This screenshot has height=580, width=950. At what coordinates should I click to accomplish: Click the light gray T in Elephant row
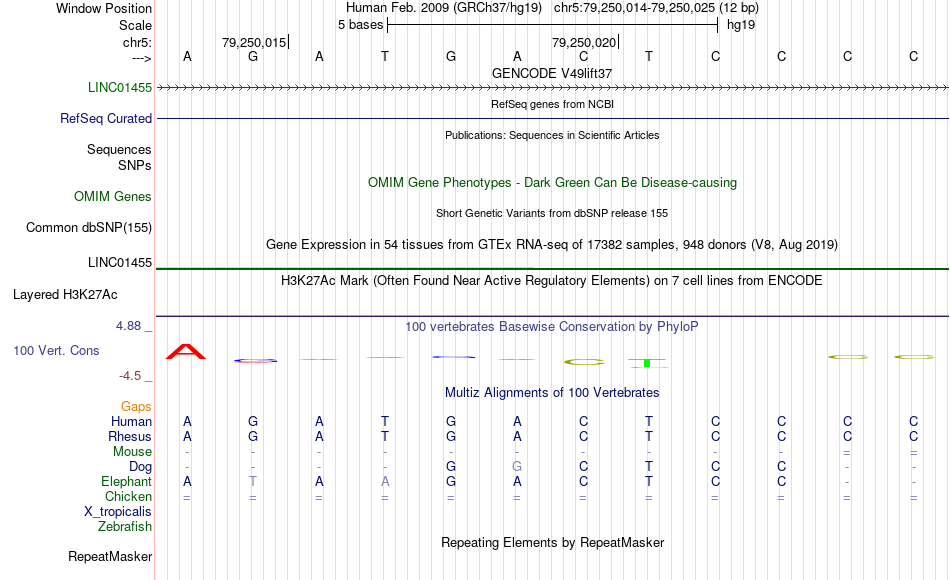pos(253,481)
